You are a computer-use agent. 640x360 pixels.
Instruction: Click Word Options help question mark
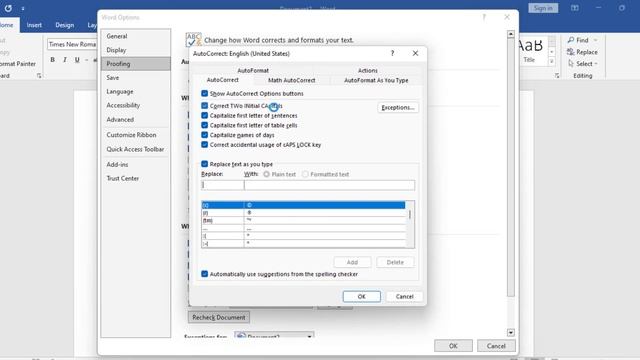pos(484,17)
